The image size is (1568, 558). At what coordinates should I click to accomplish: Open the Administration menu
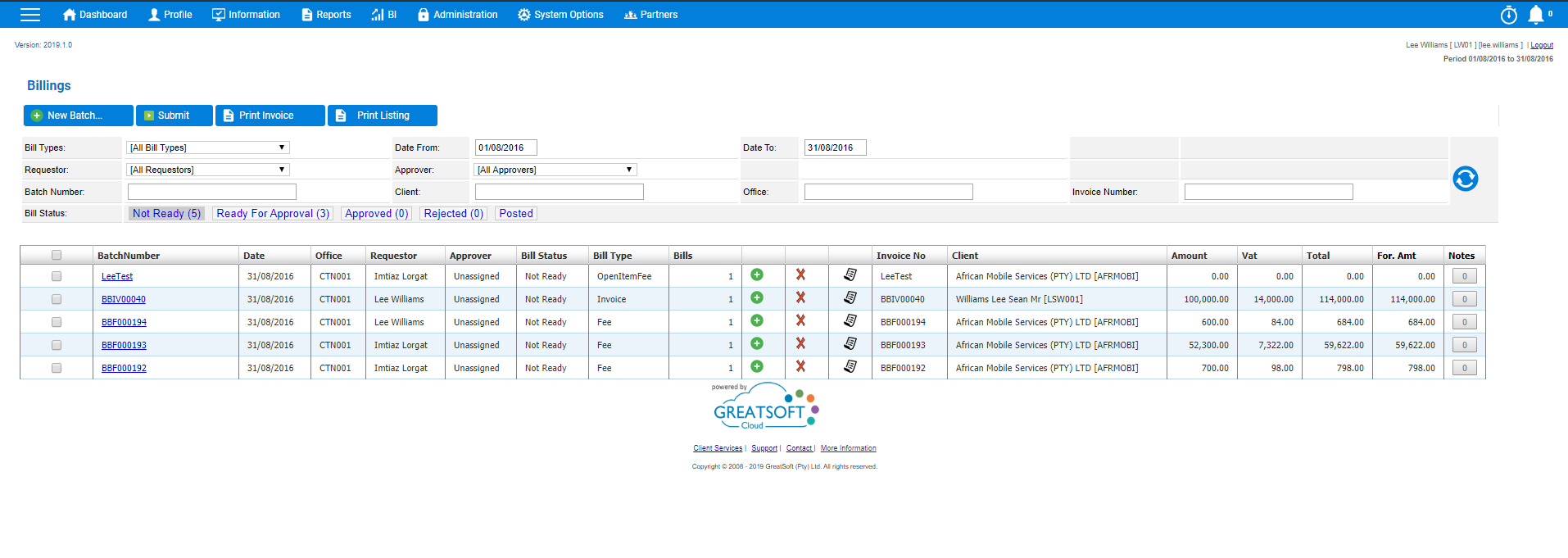coord(457,15)
